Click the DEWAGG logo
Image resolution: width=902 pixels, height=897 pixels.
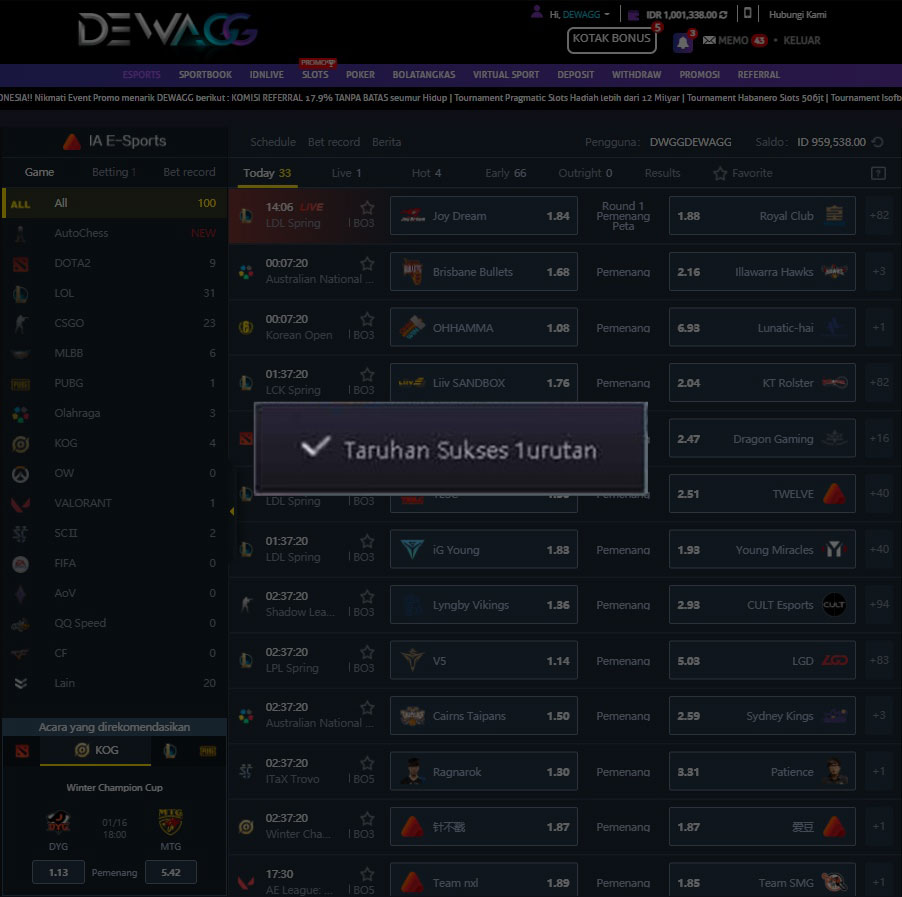(x=168, y=30)
